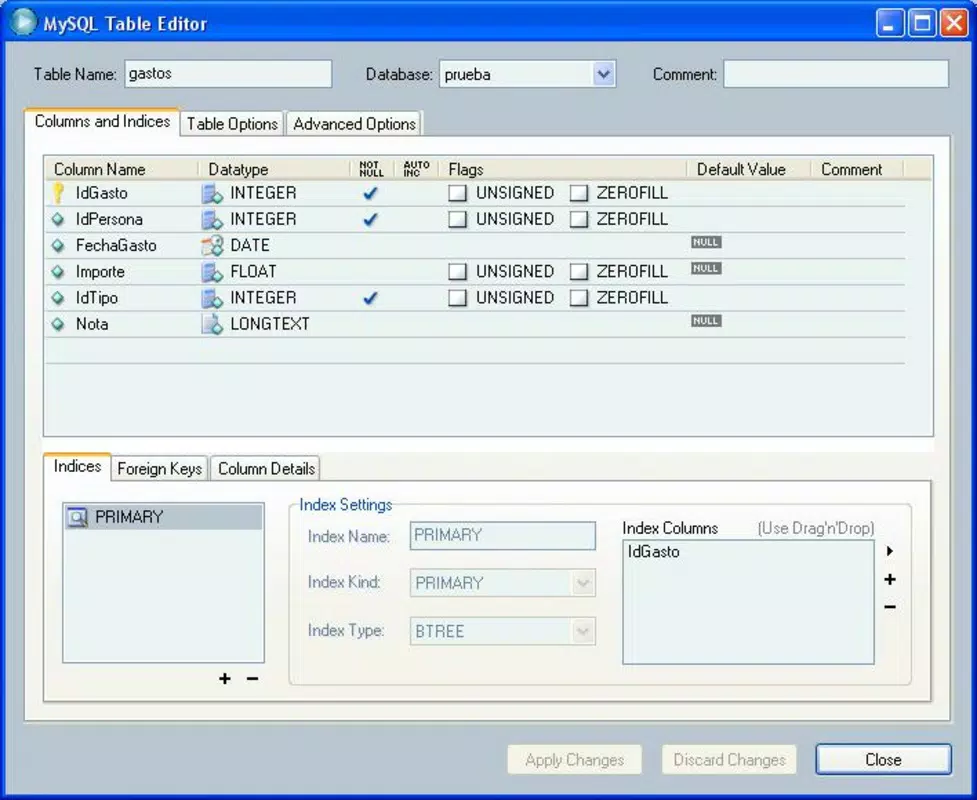Viewport: 977px width, 800px height.
Task: Click the Apply Changes button
Action: point(574,760)
